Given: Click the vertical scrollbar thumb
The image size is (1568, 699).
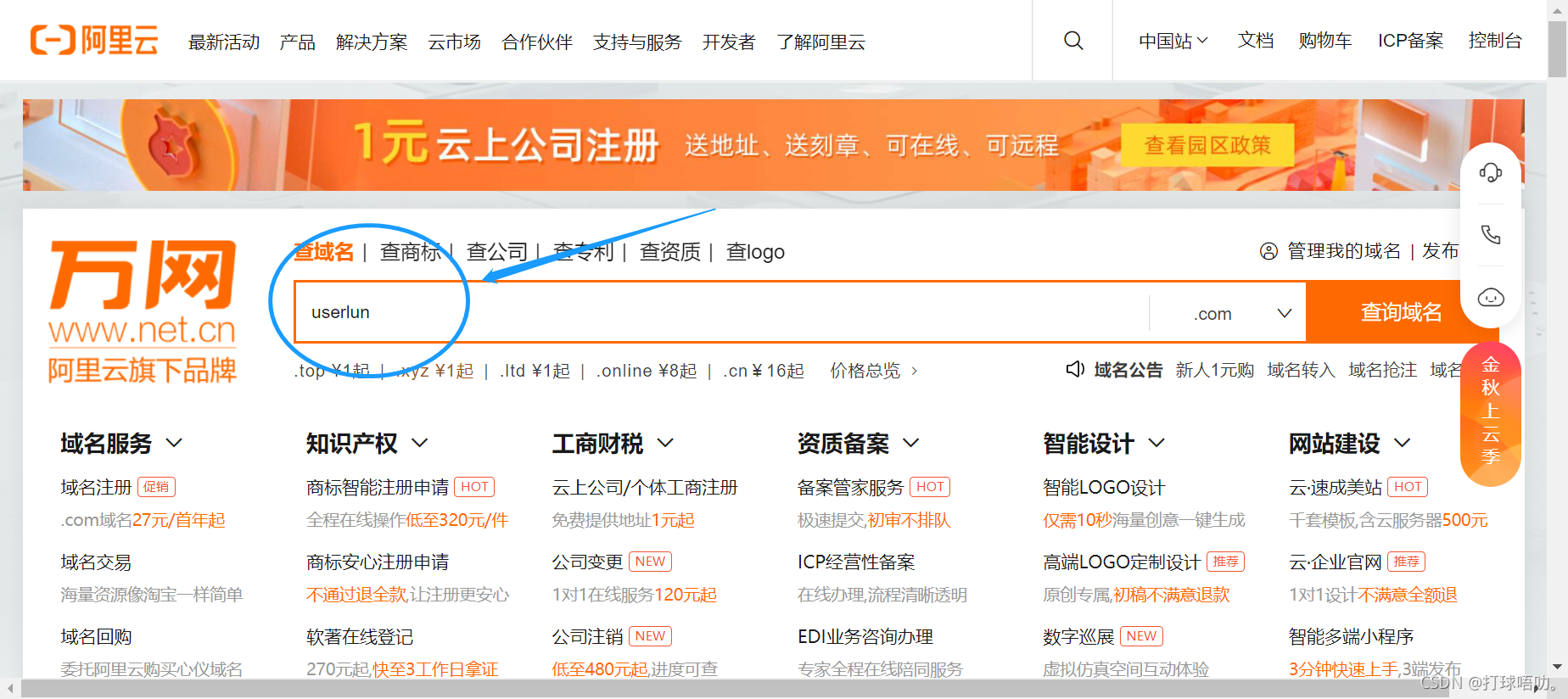Looking at the screenshot, I should coord(1557,49).
